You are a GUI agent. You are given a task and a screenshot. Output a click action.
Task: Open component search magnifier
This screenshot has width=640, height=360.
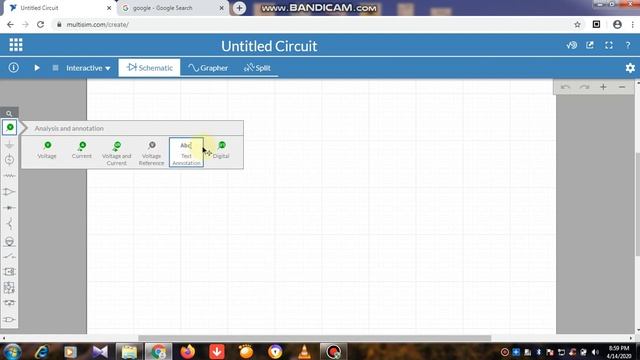tap(9, 113)
